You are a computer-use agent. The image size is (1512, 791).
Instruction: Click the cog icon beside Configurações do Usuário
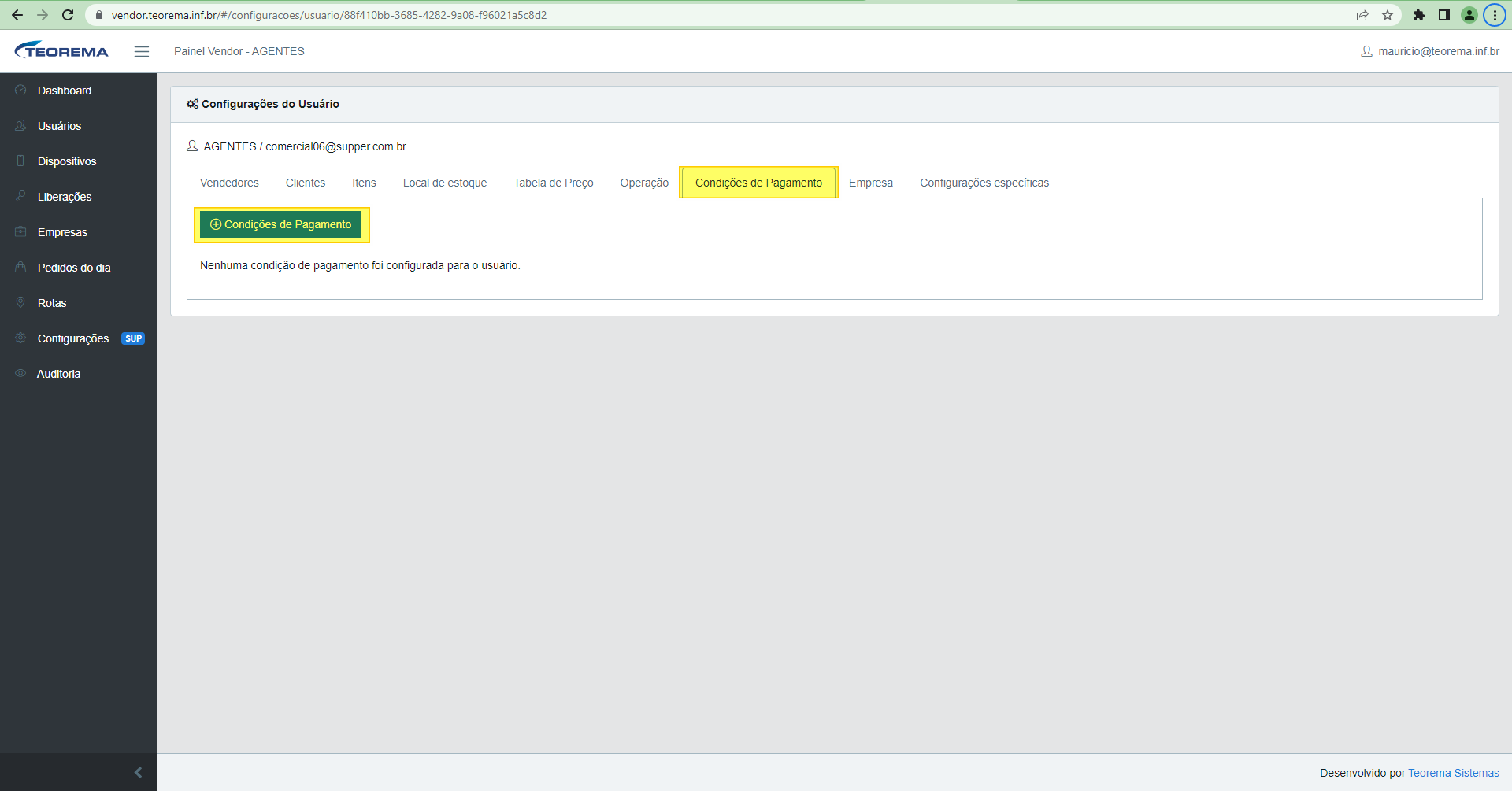coord(192,104)
